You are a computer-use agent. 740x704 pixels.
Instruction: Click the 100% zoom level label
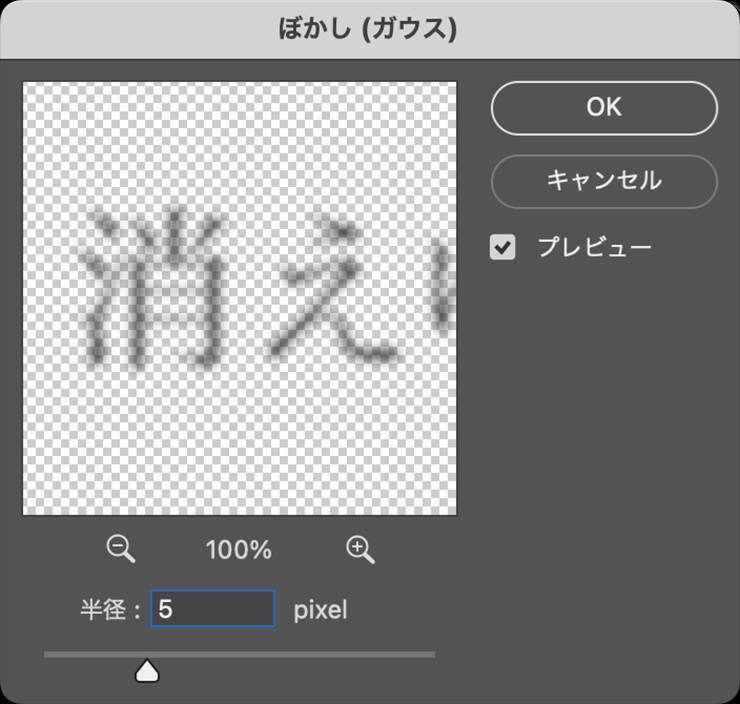[238, 549]
